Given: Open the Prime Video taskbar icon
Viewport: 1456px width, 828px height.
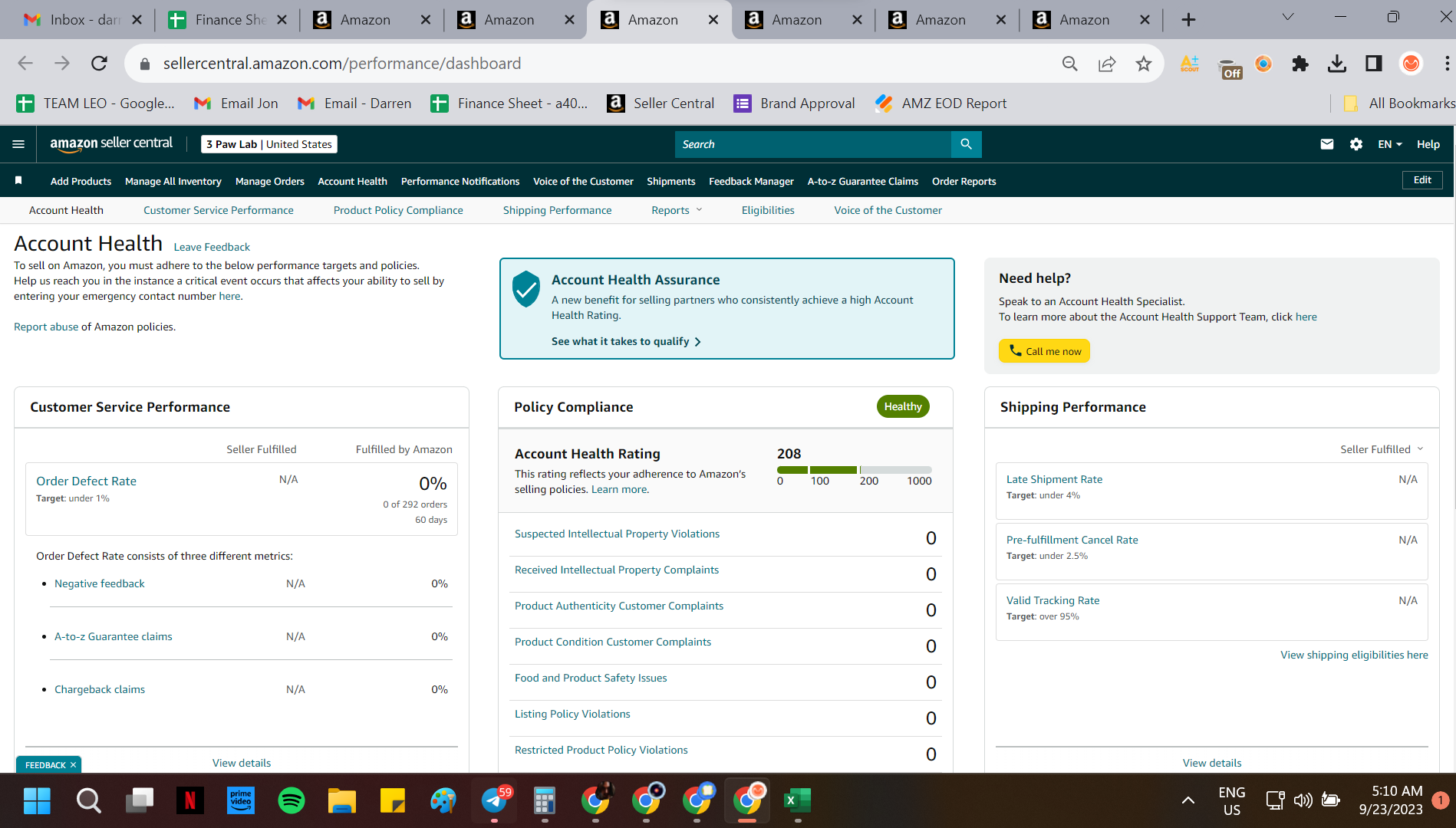Looking at the screenshot, I should click(x=241, y=801).
